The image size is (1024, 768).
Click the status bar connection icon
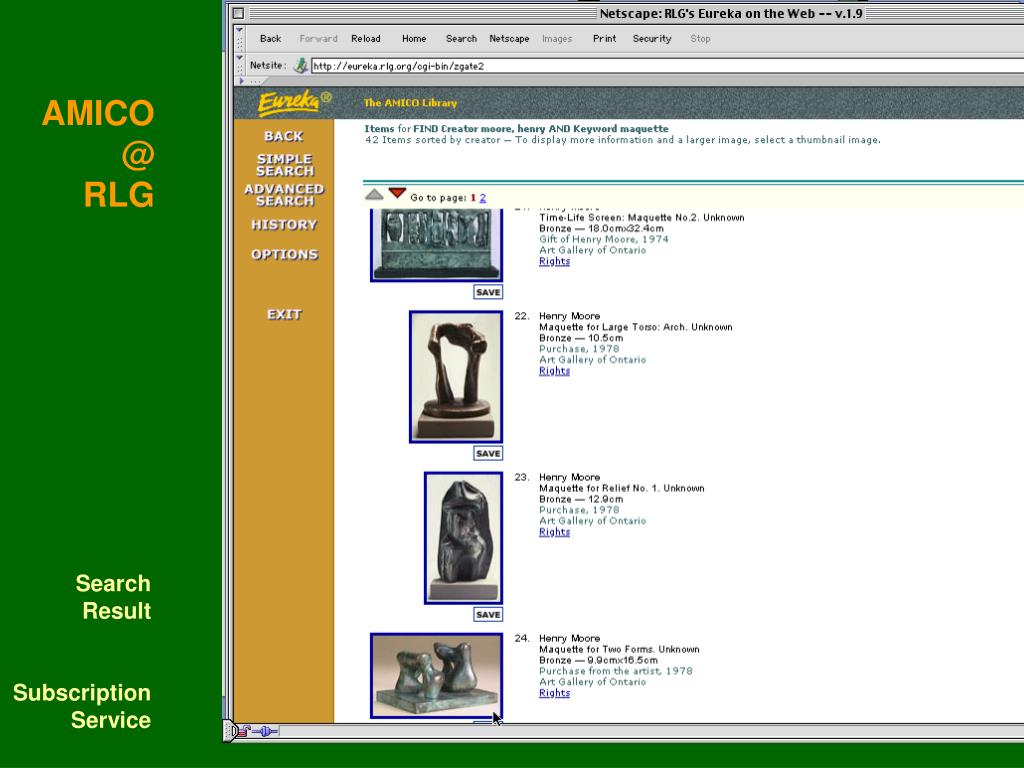click(265, 731)
